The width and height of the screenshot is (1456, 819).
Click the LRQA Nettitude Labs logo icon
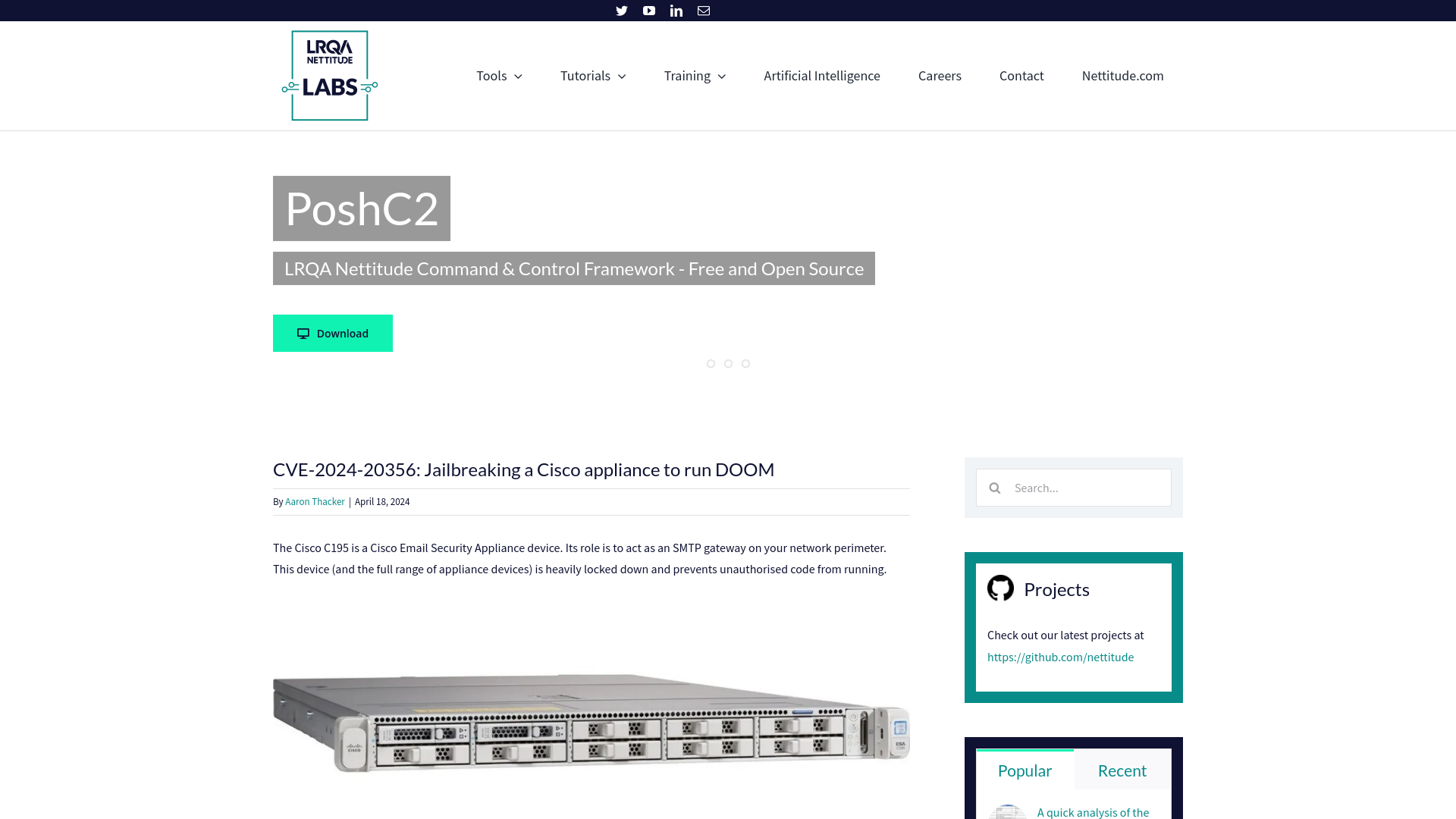tap(329, 75)
